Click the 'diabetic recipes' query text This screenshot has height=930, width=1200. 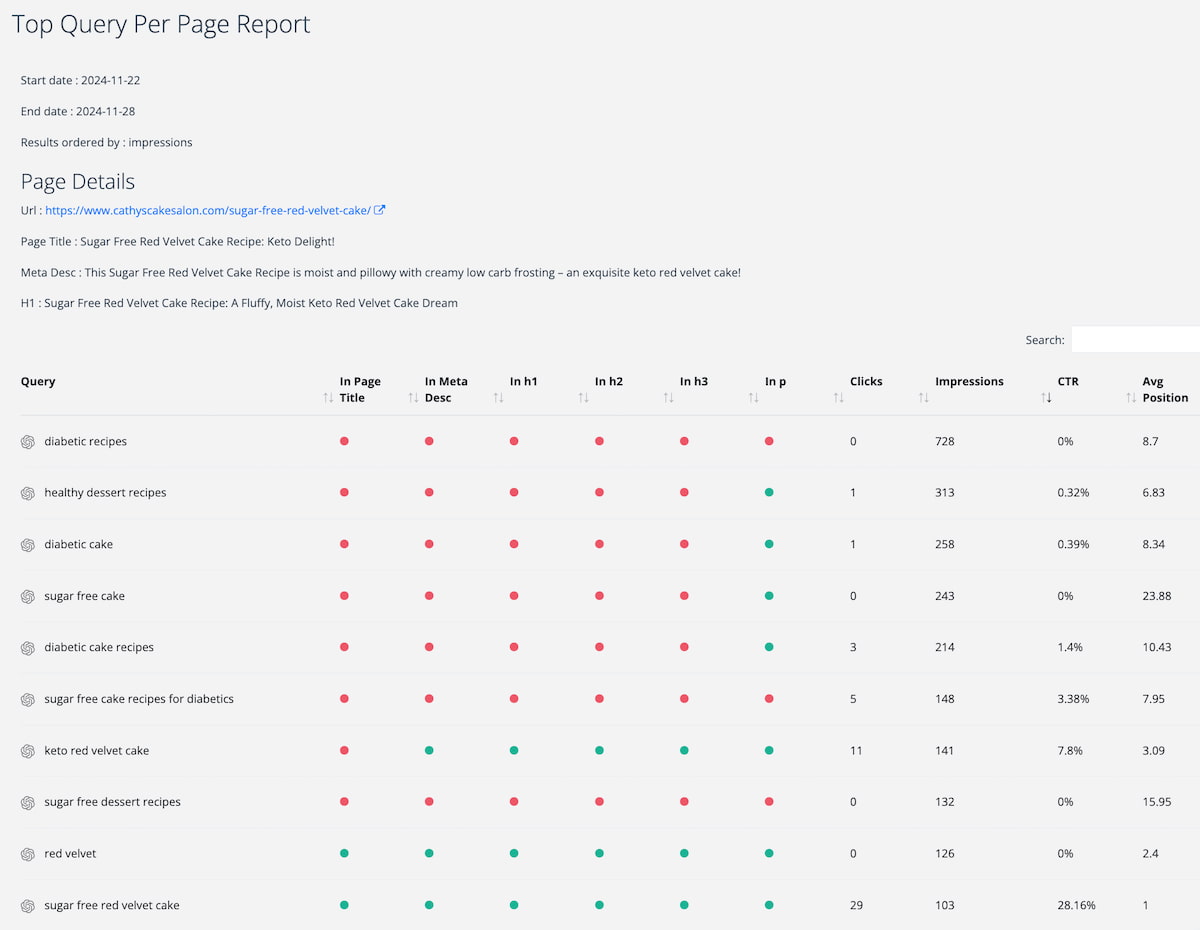click(86, 442)
